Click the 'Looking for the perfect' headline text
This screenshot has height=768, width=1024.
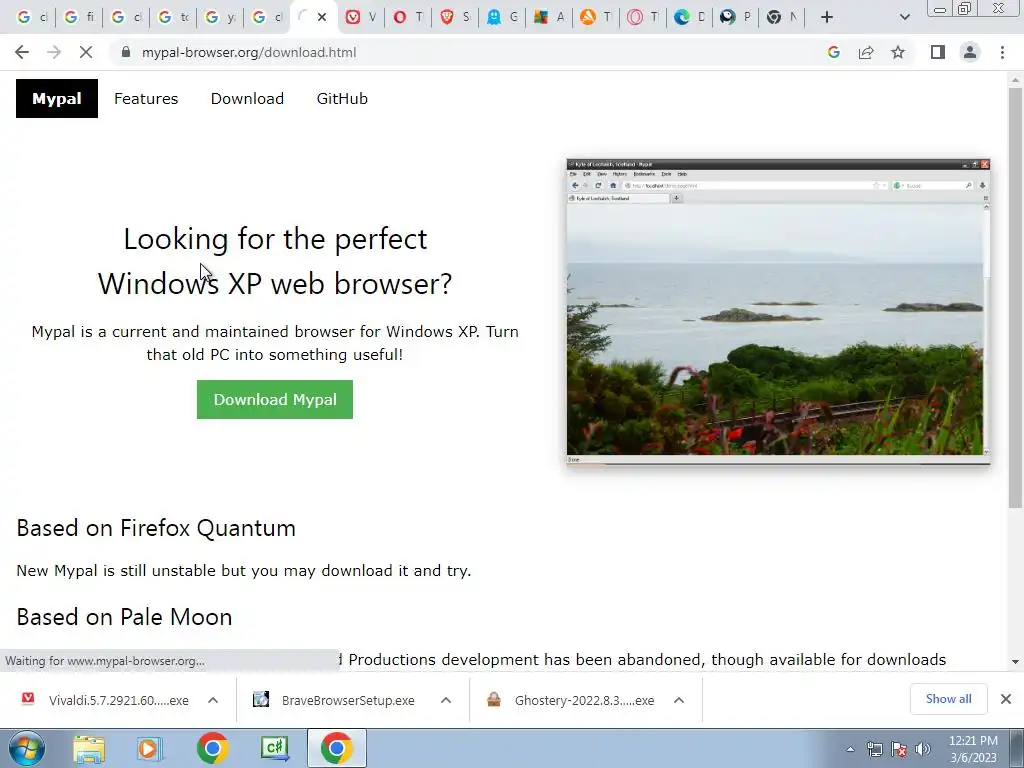tap(275, 239)
